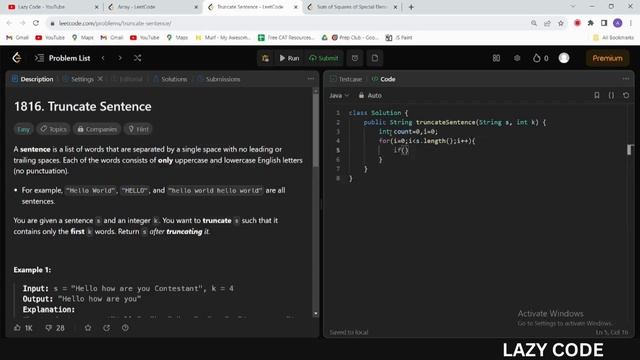Add problem to favorites star icon

click(x=88, y=328)
